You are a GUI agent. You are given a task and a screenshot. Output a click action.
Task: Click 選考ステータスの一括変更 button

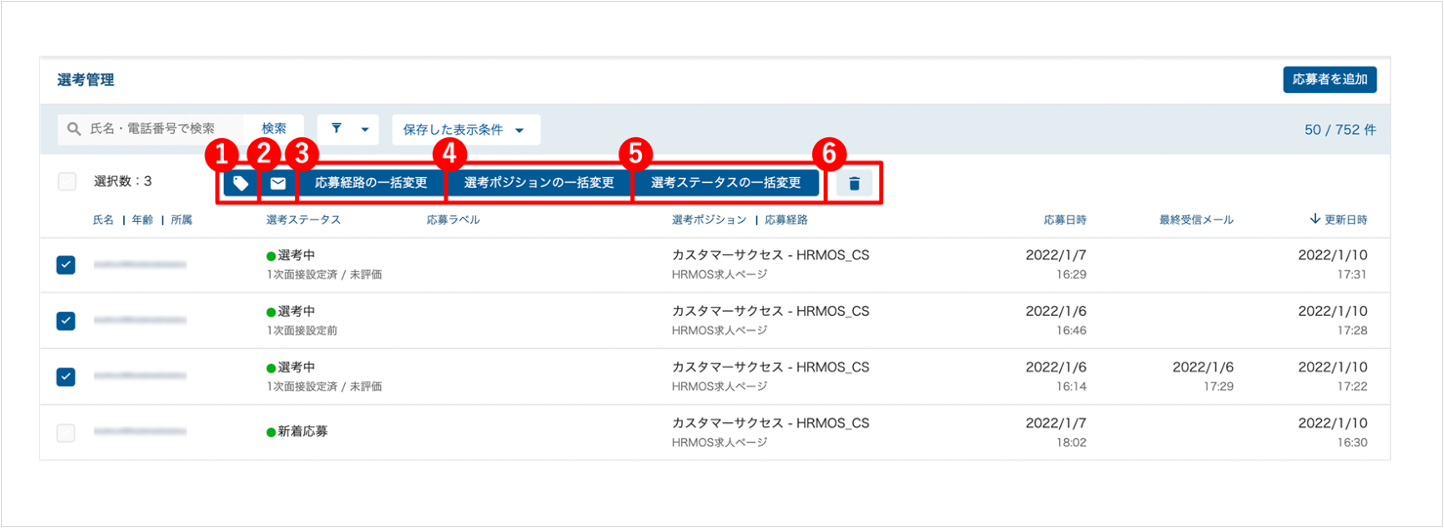point(726,183)
